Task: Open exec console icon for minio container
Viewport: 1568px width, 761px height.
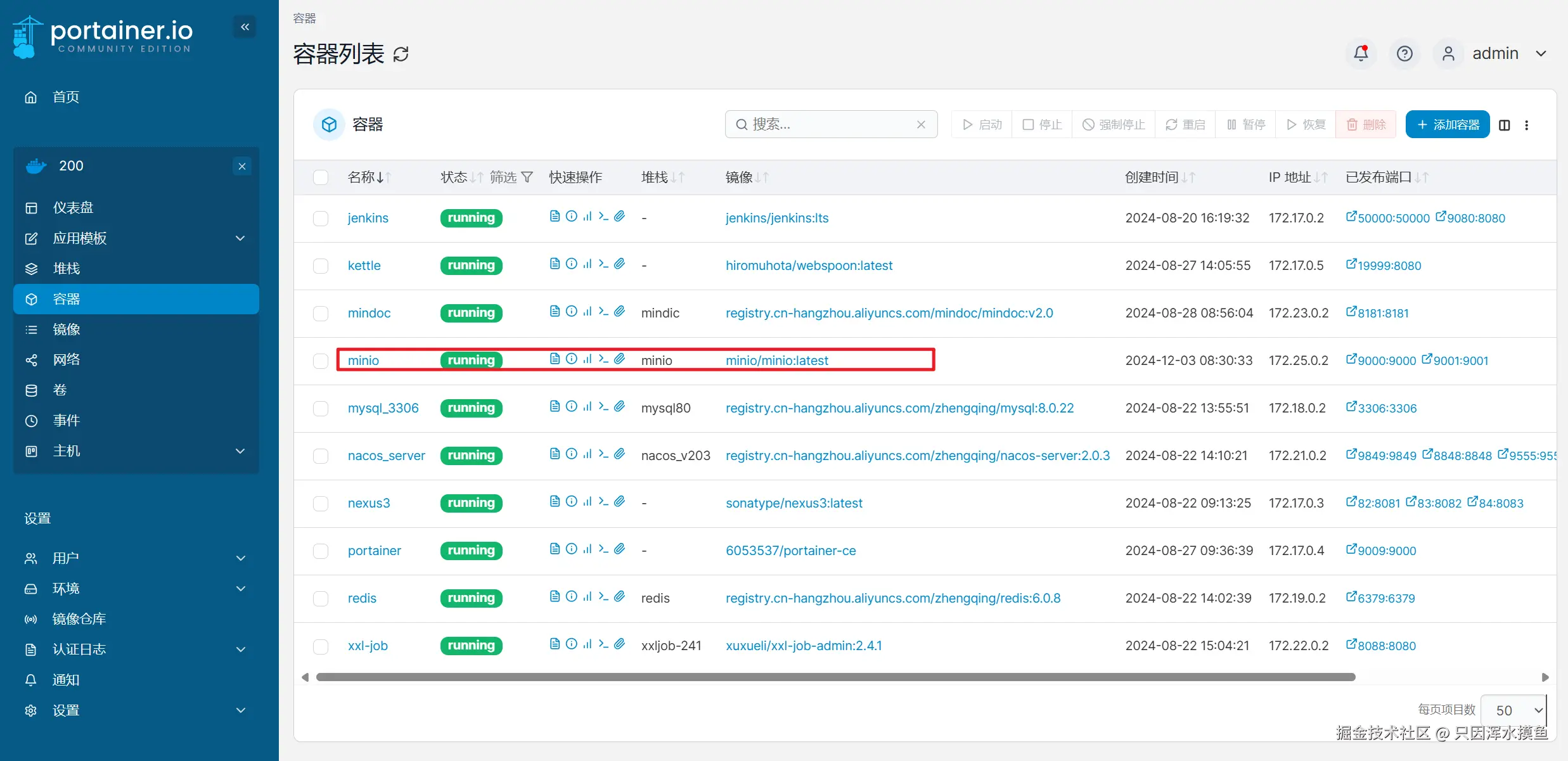Action: pos(603,359)
